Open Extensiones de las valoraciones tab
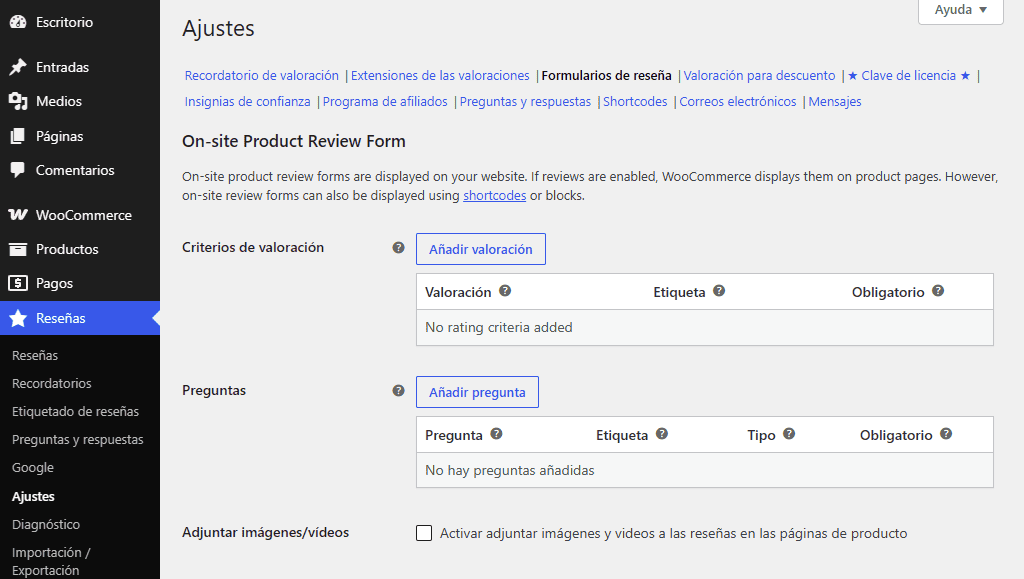The width and height of the screenshot is (1024, 579). click(x=440, y=76)
